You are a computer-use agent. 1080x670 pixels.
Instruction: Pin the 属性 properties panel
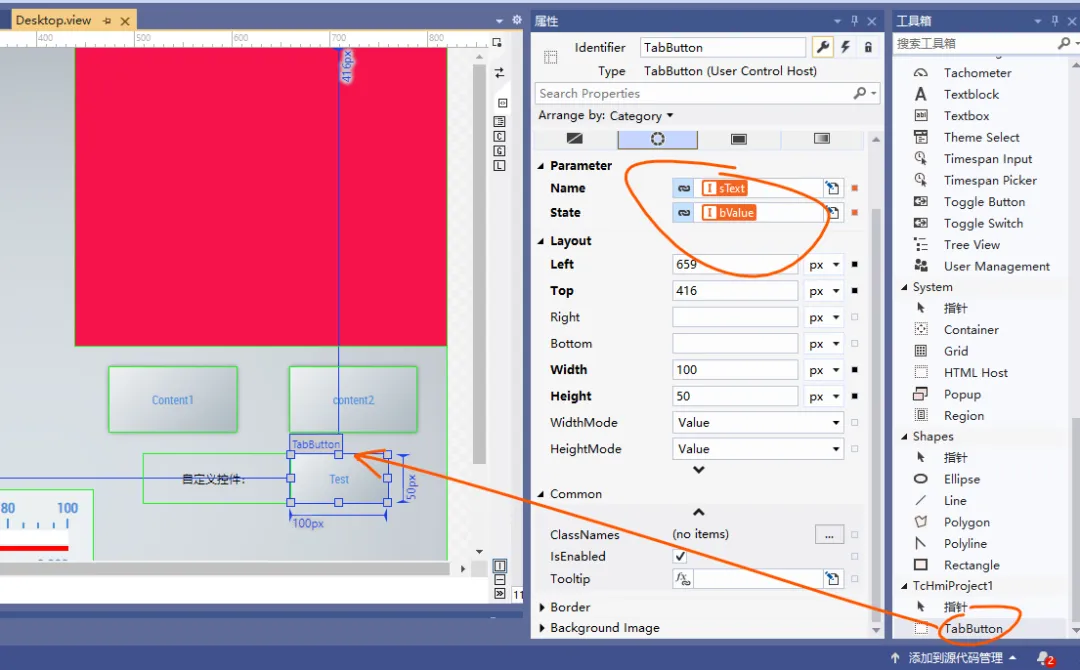[x=855, y=21]
